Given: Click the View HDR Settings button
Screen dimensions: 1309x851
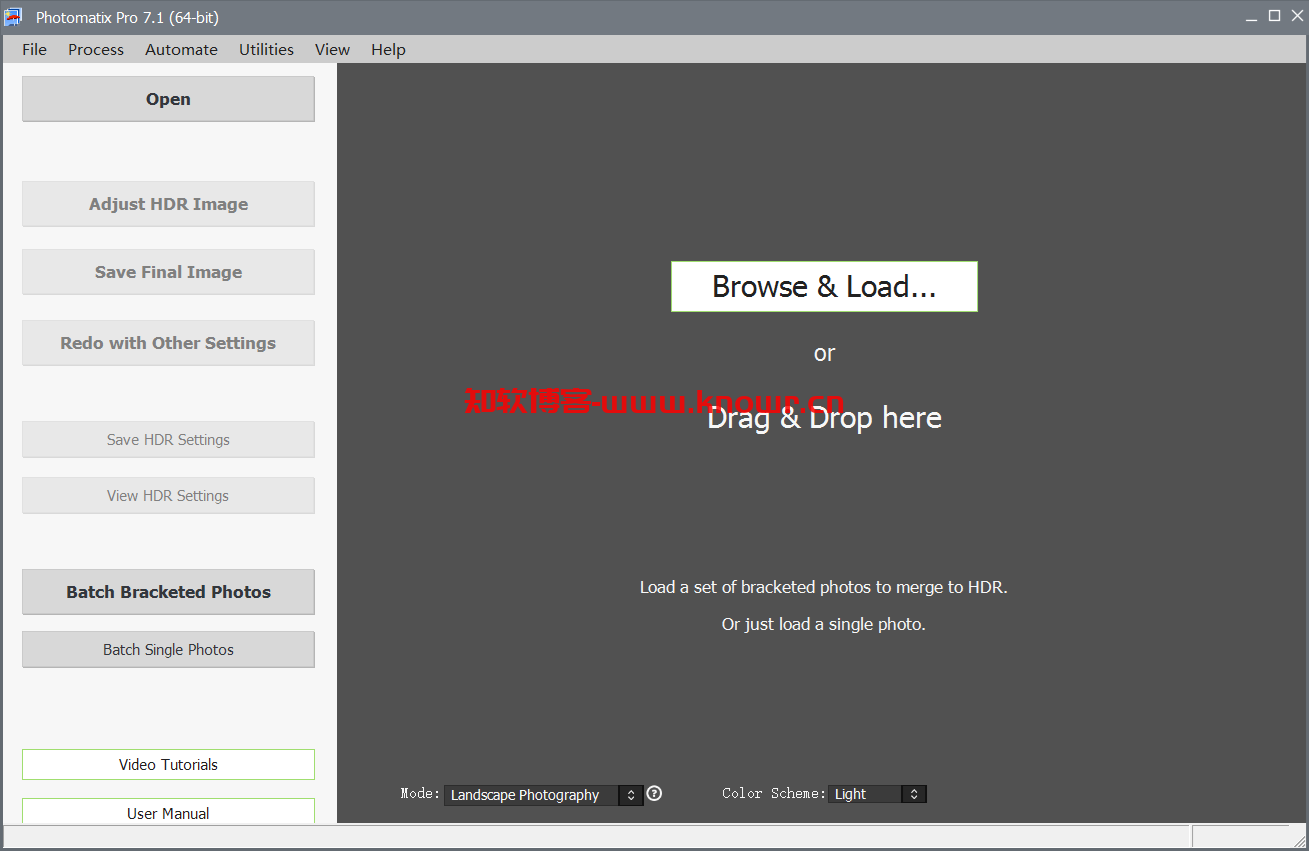Looking at the screenshot, I should click(168, 496).
